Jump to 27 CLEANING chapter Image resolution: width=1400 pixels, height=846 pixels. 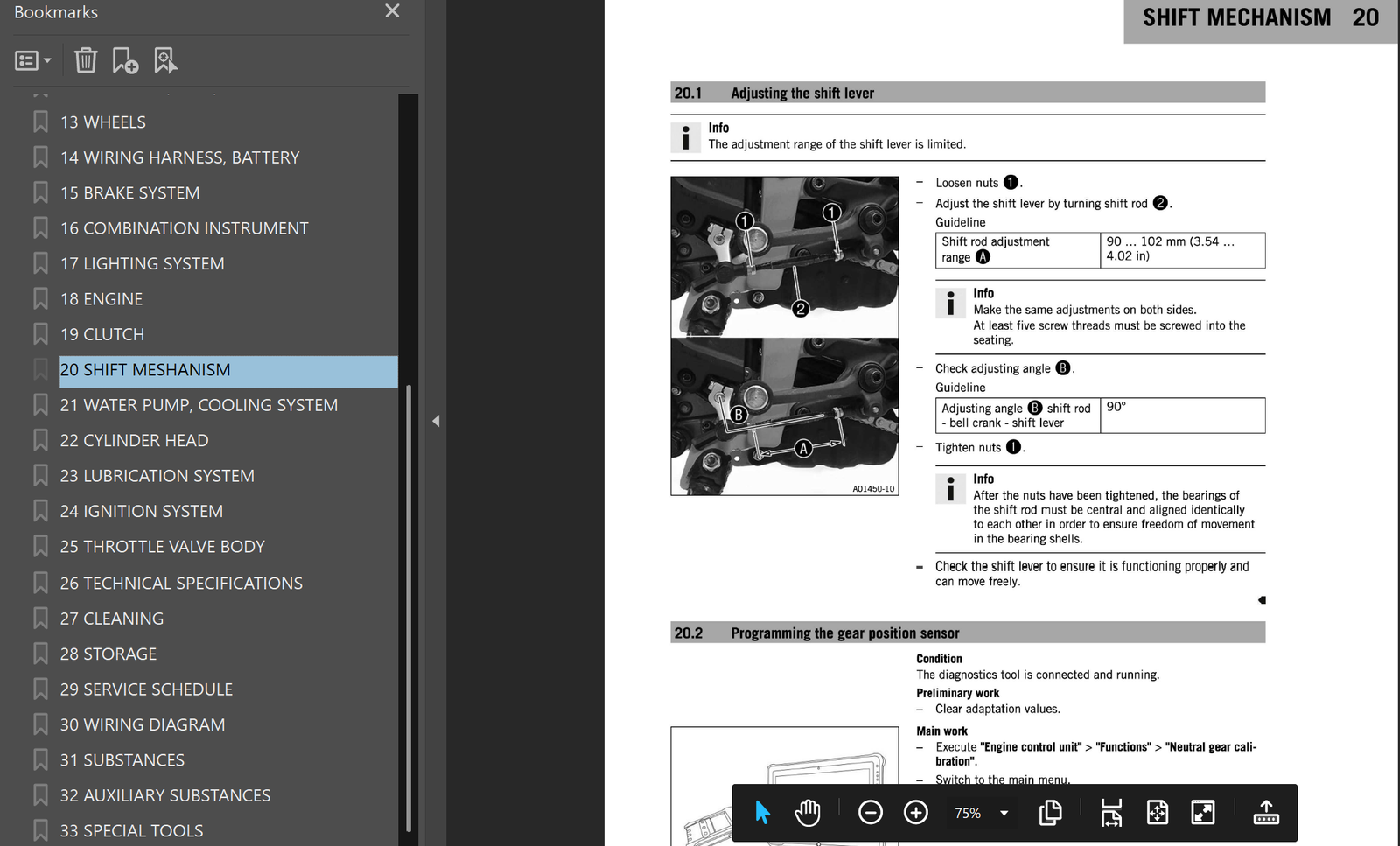coord(111,619)
